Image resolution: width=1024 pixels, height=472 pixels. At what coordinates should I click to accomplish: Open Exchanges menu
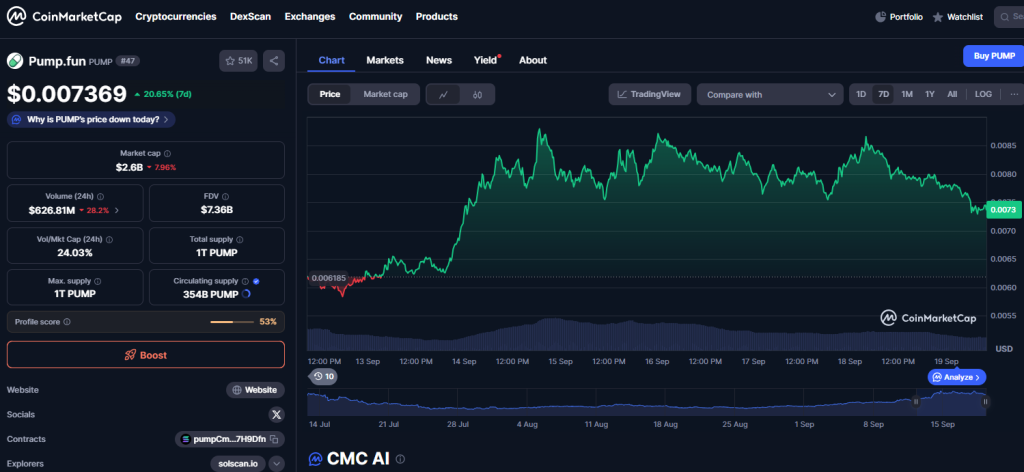tap(310, 17)
